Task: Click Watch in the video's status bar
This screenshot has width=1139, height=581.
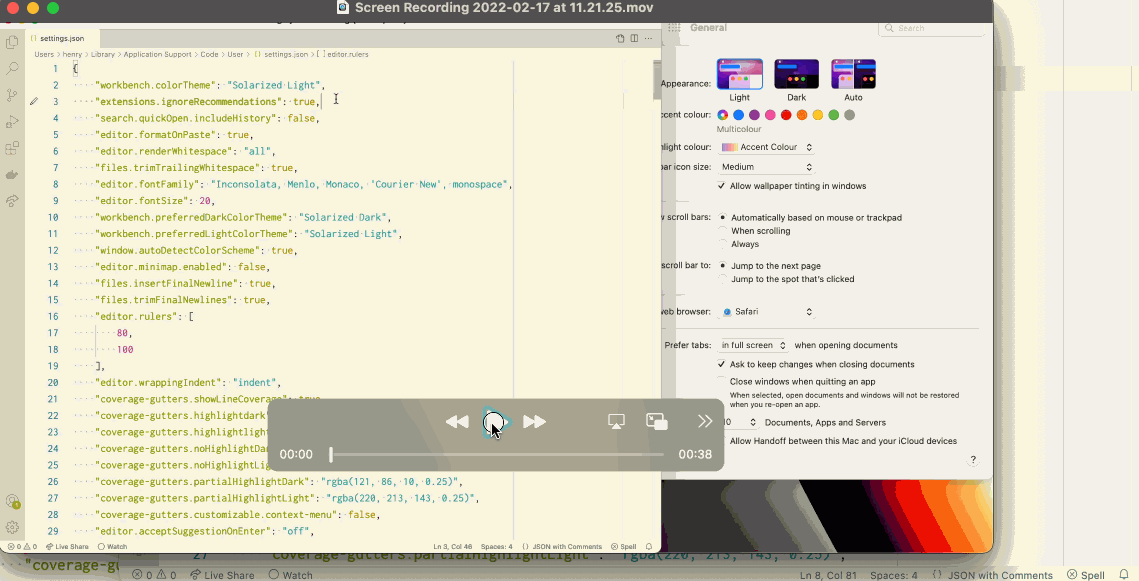Action: pyautogui.click(x=113, y=547)
